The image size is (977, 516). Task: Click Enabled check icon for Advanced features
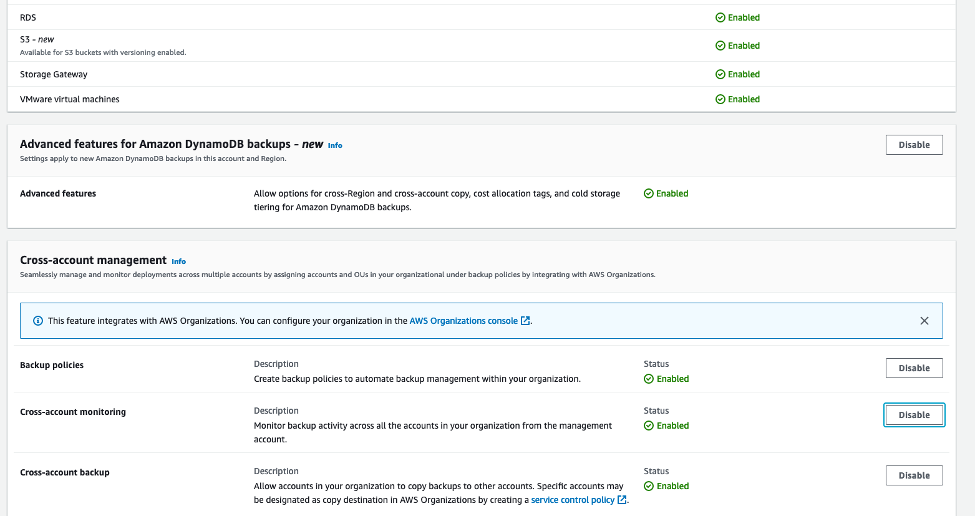click(x=648, y=194)
